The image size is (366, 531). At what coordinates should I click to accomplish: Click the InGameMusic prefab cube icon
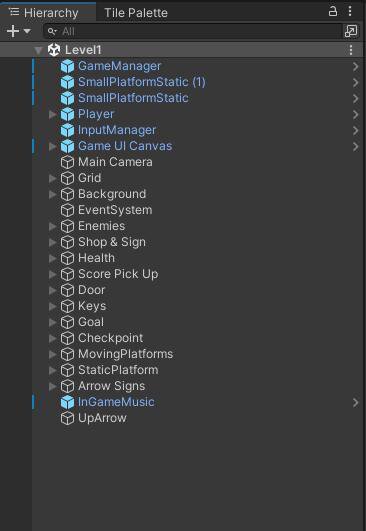pyautogui.click(x=67, y=402)
